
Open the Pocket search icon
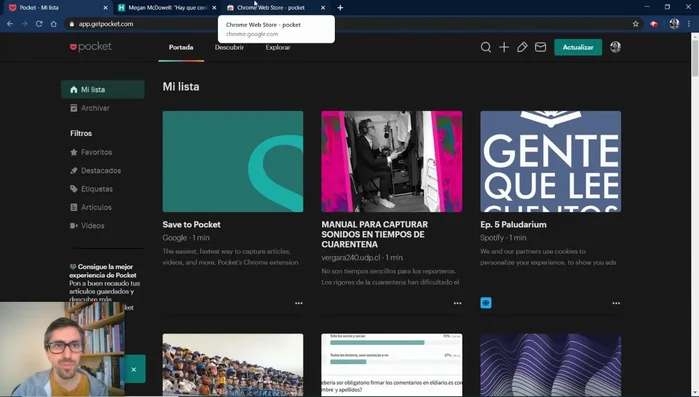pos(485,47)
